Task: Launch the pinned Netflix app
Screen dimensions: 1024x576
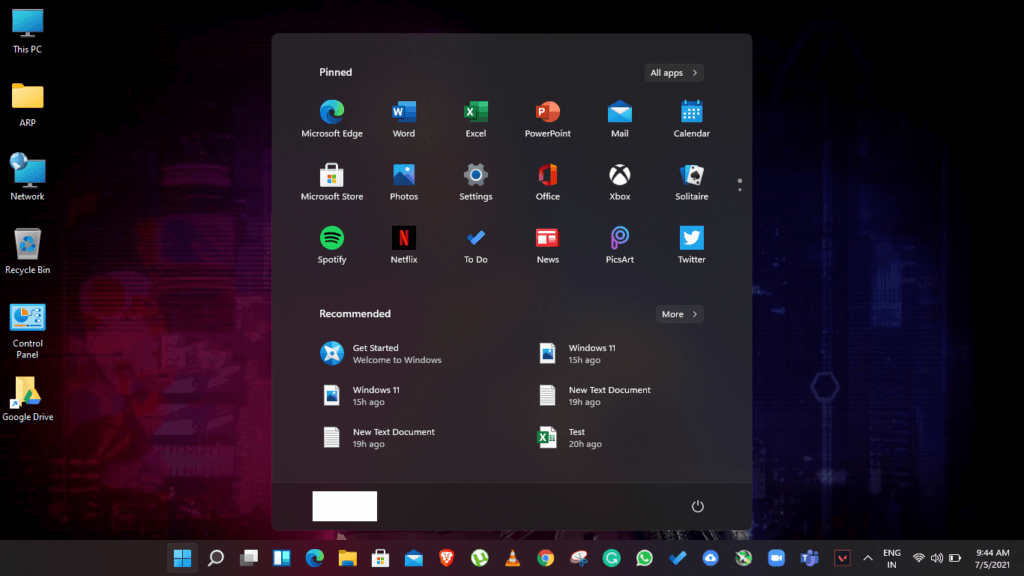Action: click(x=404, y=246)
